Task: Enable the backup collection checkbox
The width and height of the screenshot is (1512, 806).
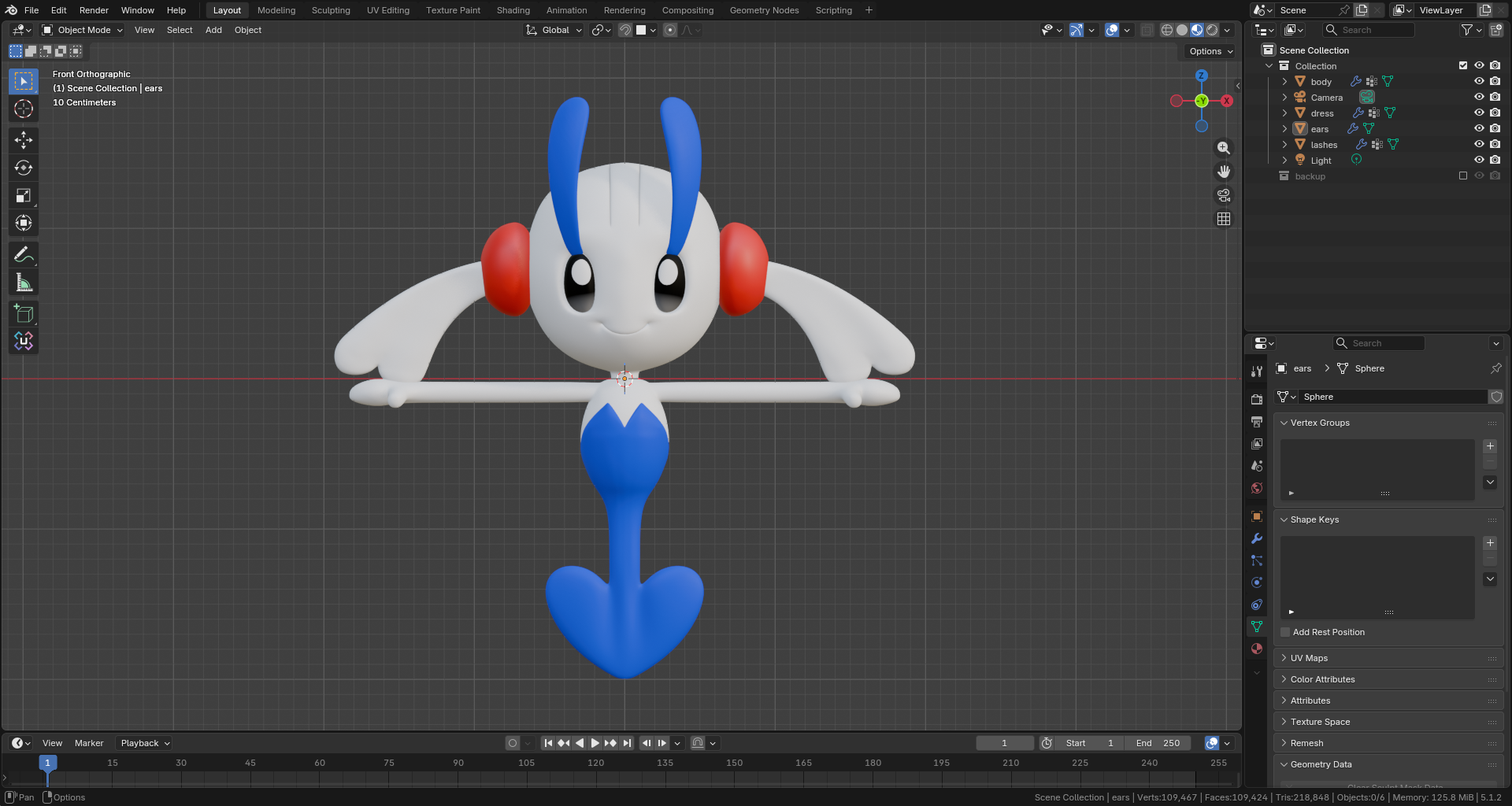Action: 1463,176
